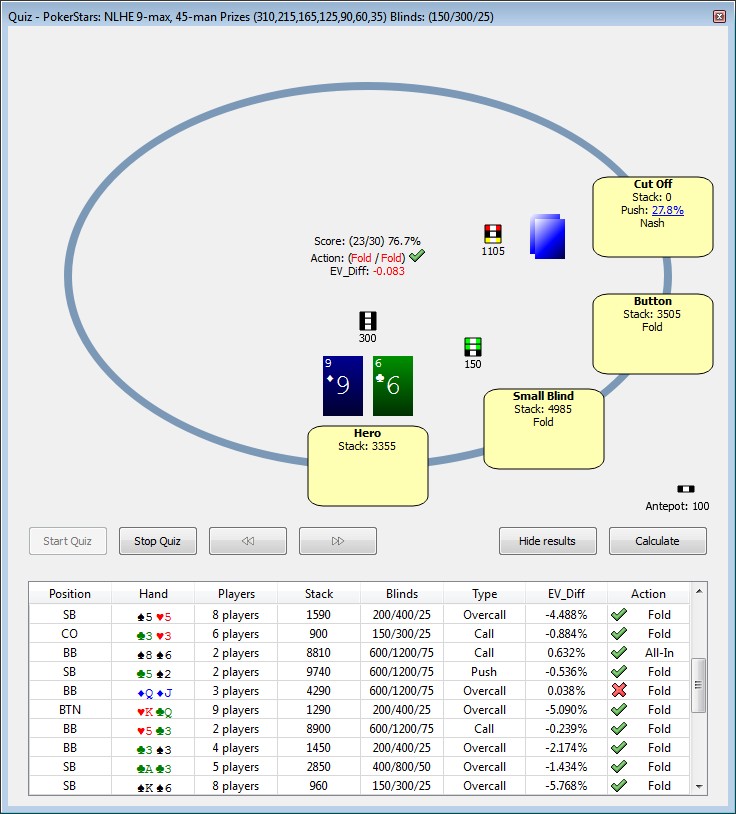Select the Small Blind player box
The height and width of the screenshot is (814, 736).
pyautogui.click(x=543, y=429)
